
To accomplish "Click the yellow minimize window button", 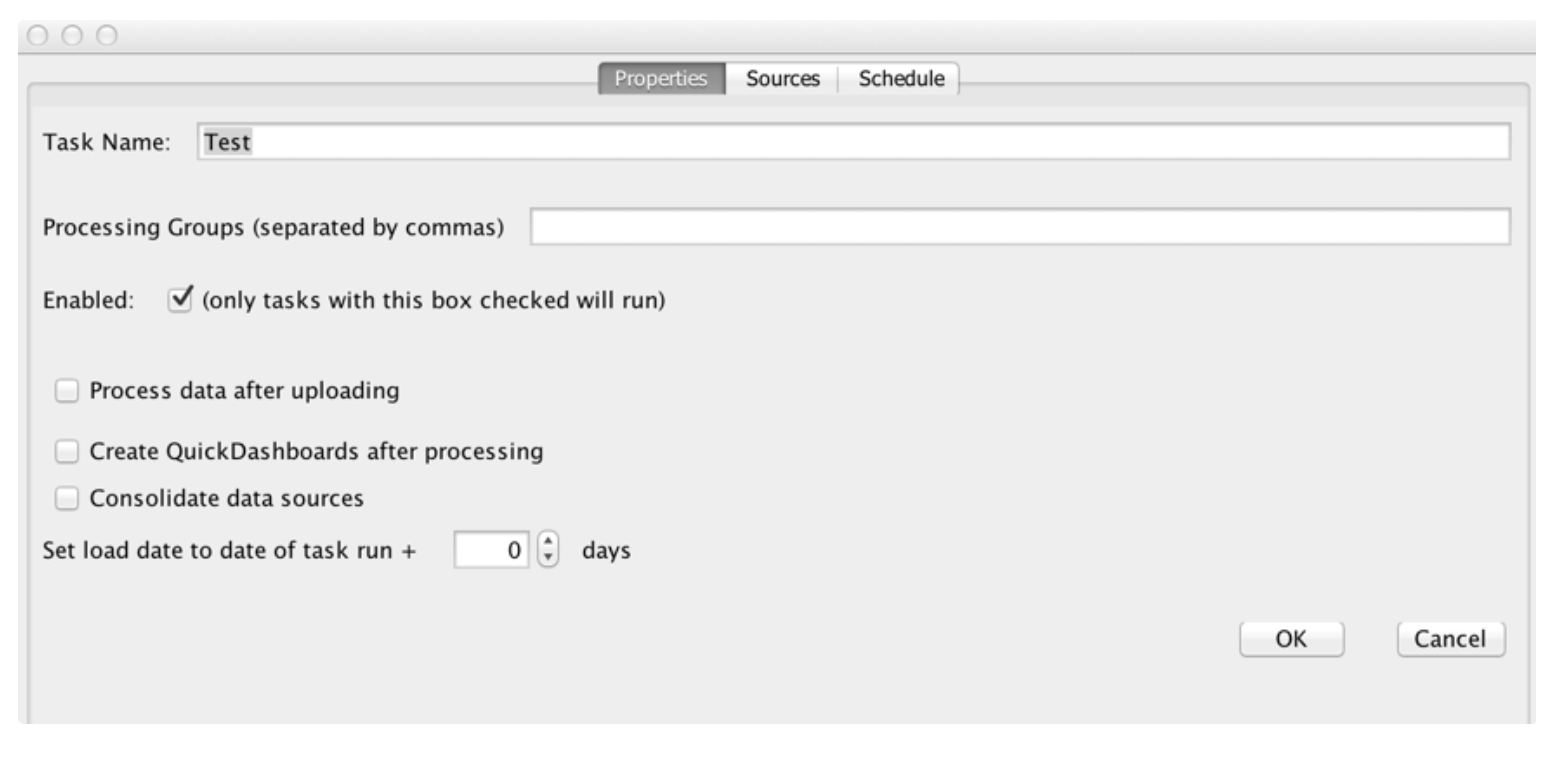I will click(x=72, y=36).
